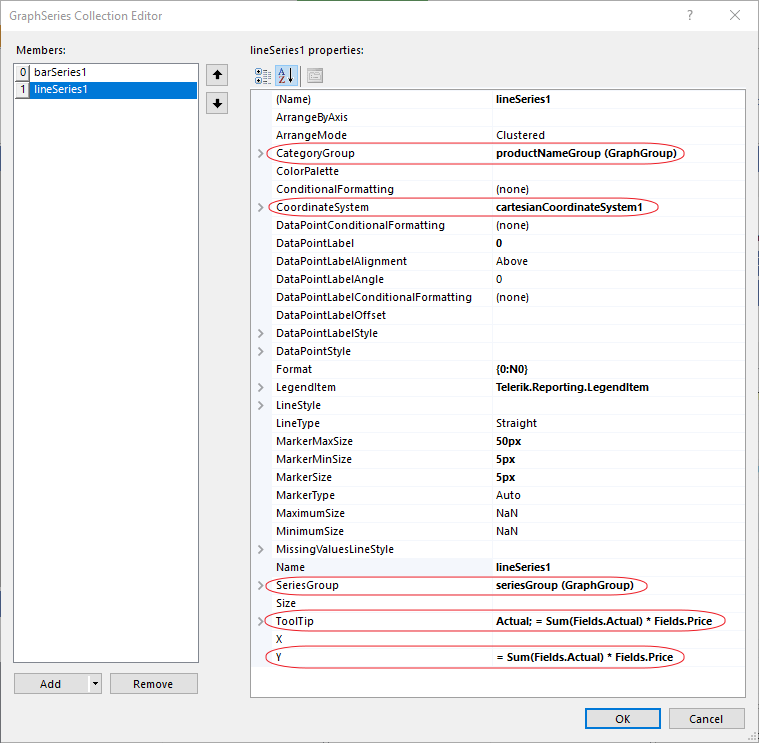This screenshot has width=759, height=743.
Task: Select lineSeries1 in the Members list
Action: 61,90
